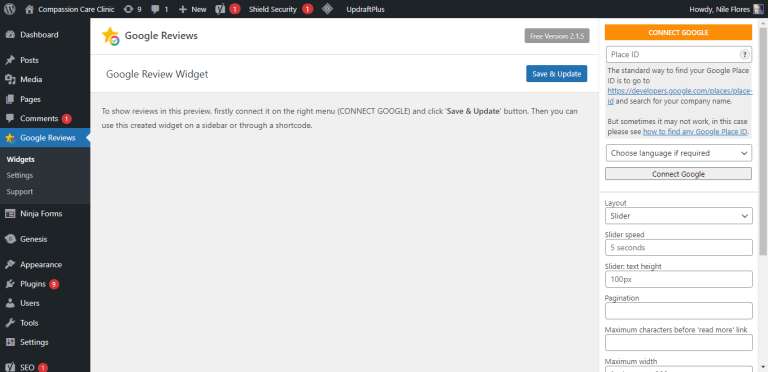Image resolution: width=768 pixels, height=372 pixels.
Task: Click the Google Reviews star logo in header
Action: (x=111, y=36)
